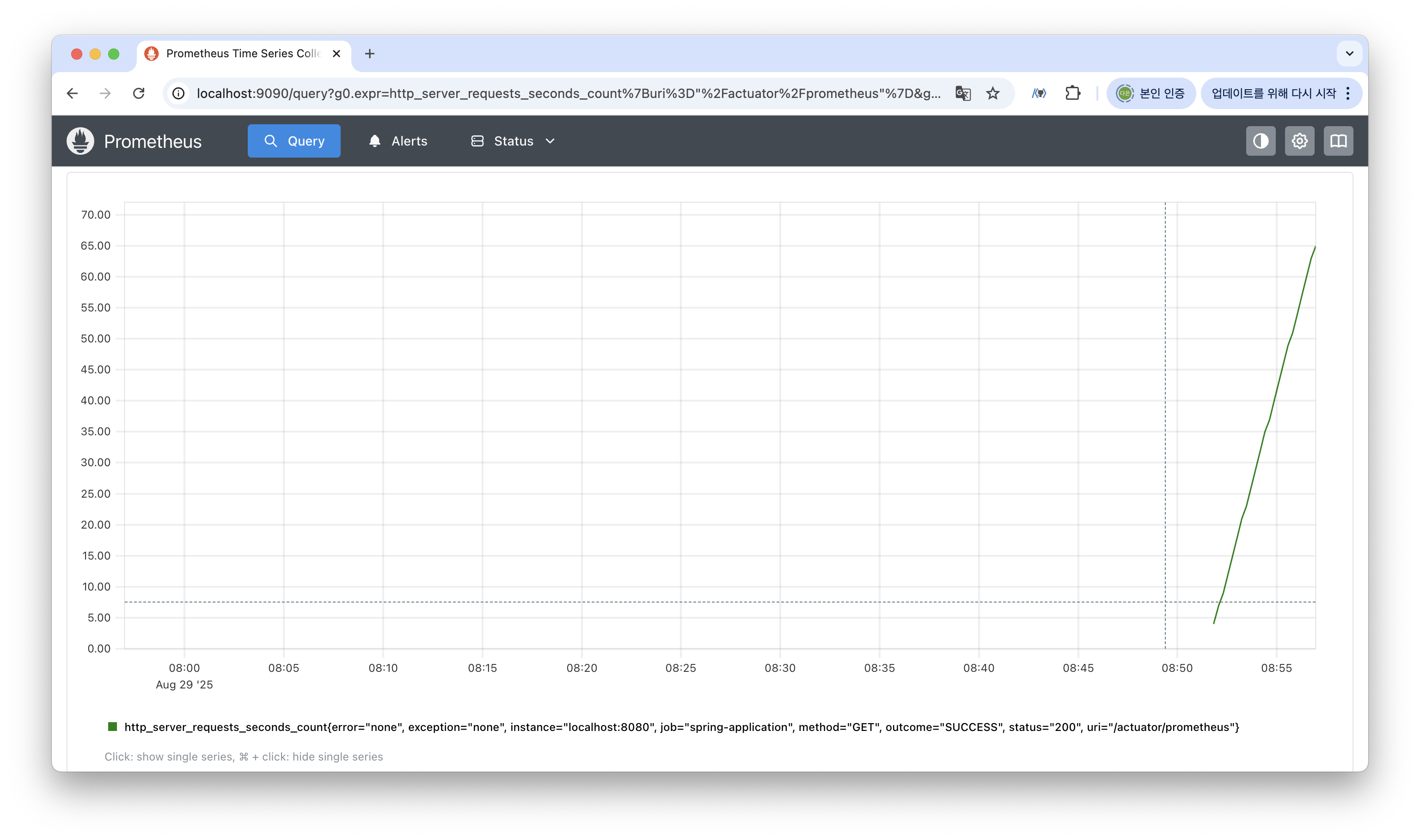1420x840 pixels.
Task: Expand the tab search chevron
Action: 1349,54
